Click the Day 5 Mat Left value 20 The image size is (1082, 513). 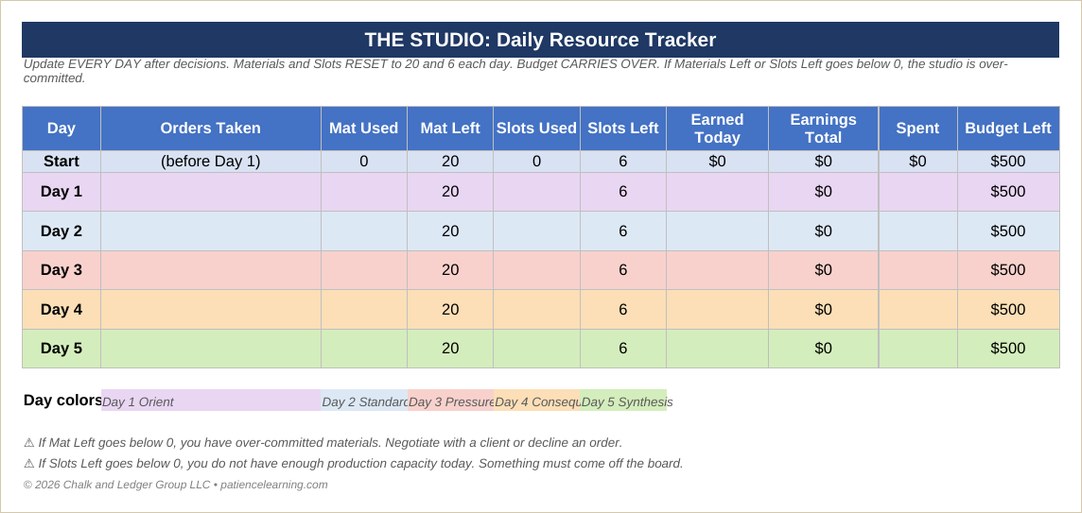(x=450, y=349)
